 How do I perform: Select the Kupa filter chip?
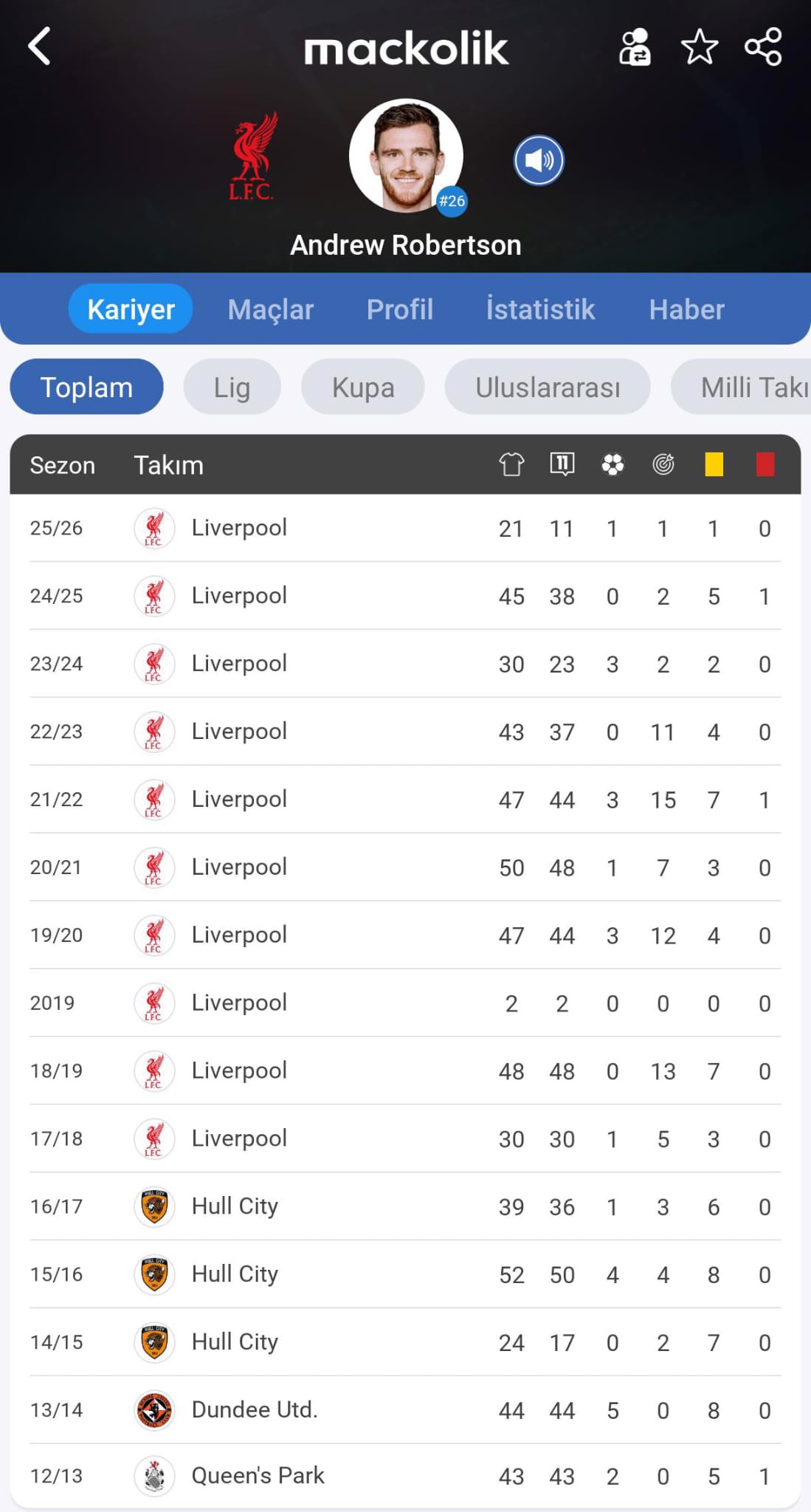(x=362, y=388)
